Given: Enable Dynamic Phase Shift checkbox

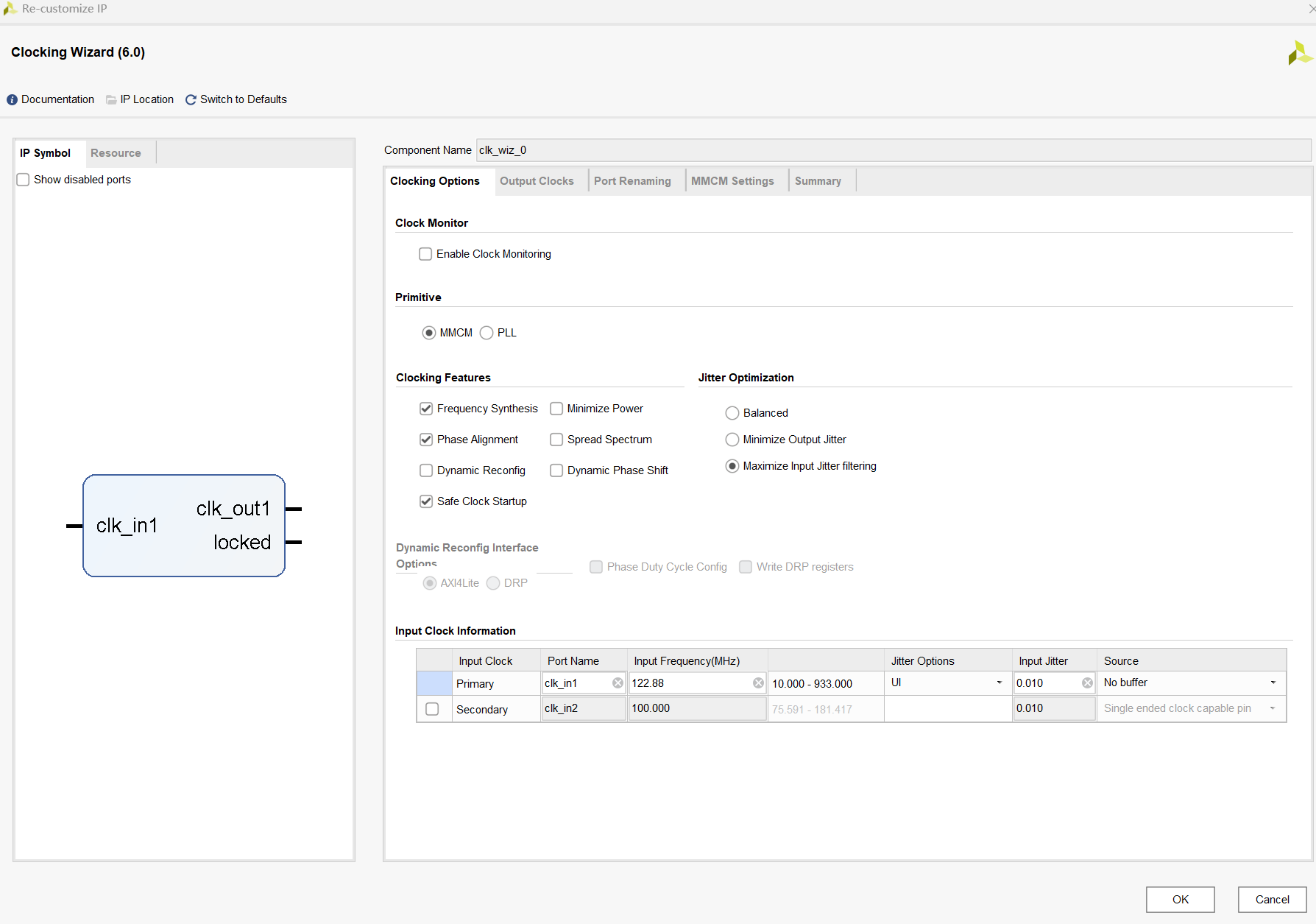Looking at the screenshot, I should (x=556, y=470).
